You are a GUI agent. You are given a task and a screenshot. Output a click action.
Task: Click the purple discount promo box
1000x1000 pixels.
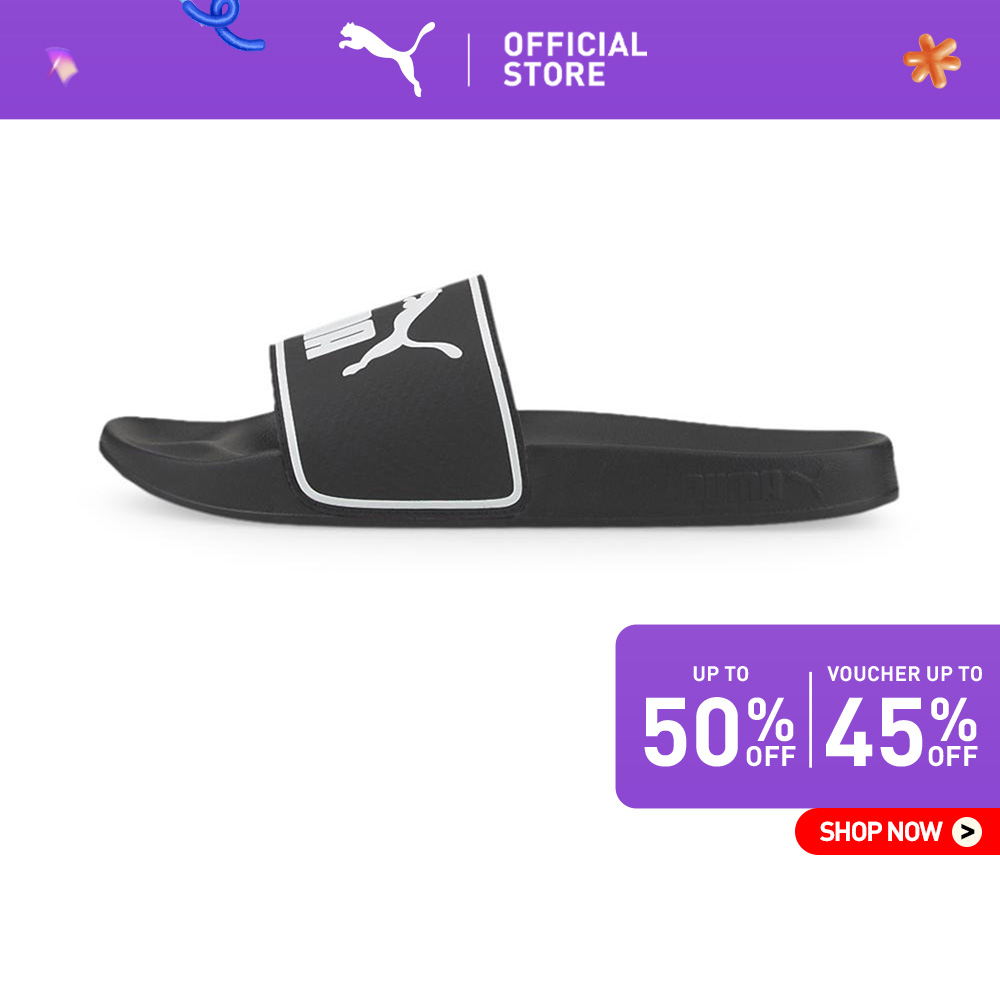807,716
